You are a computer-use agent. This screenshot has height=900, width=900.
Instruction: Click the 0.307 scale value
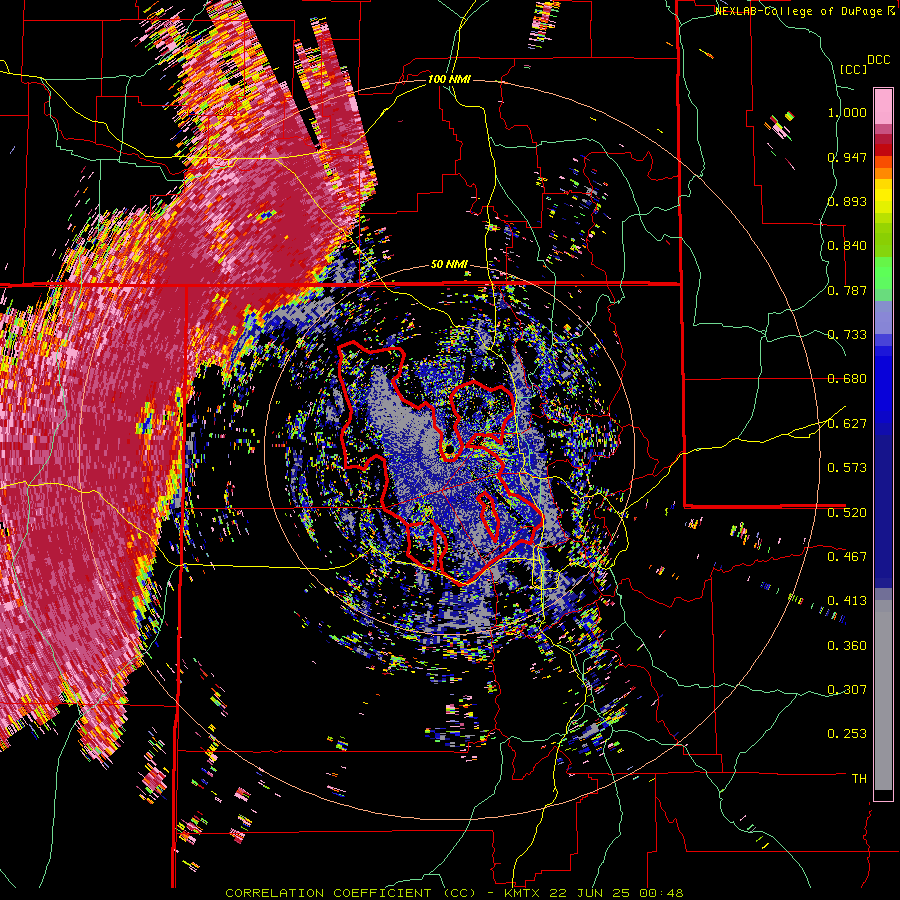847,690
